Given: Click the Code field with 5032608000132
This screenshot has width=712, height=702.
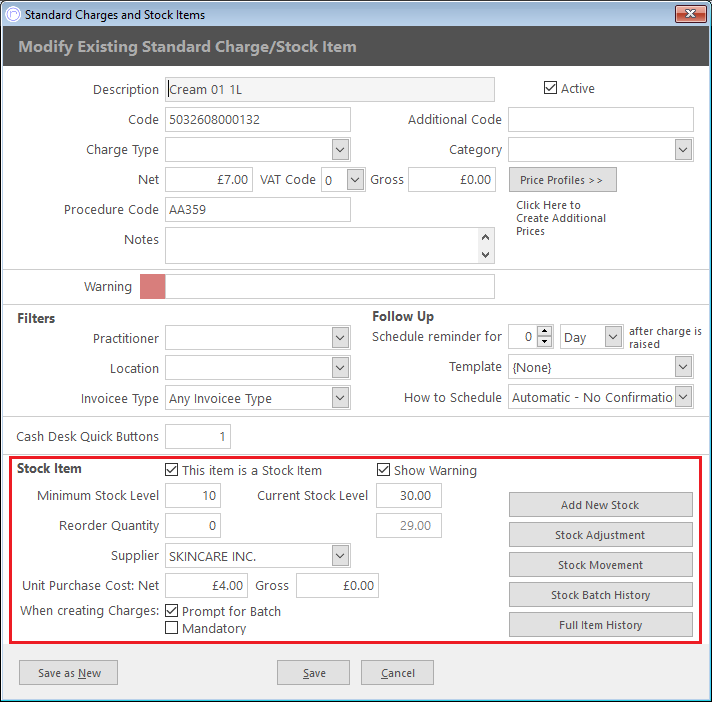Looking at the screenshot, I should pos(258,119).
